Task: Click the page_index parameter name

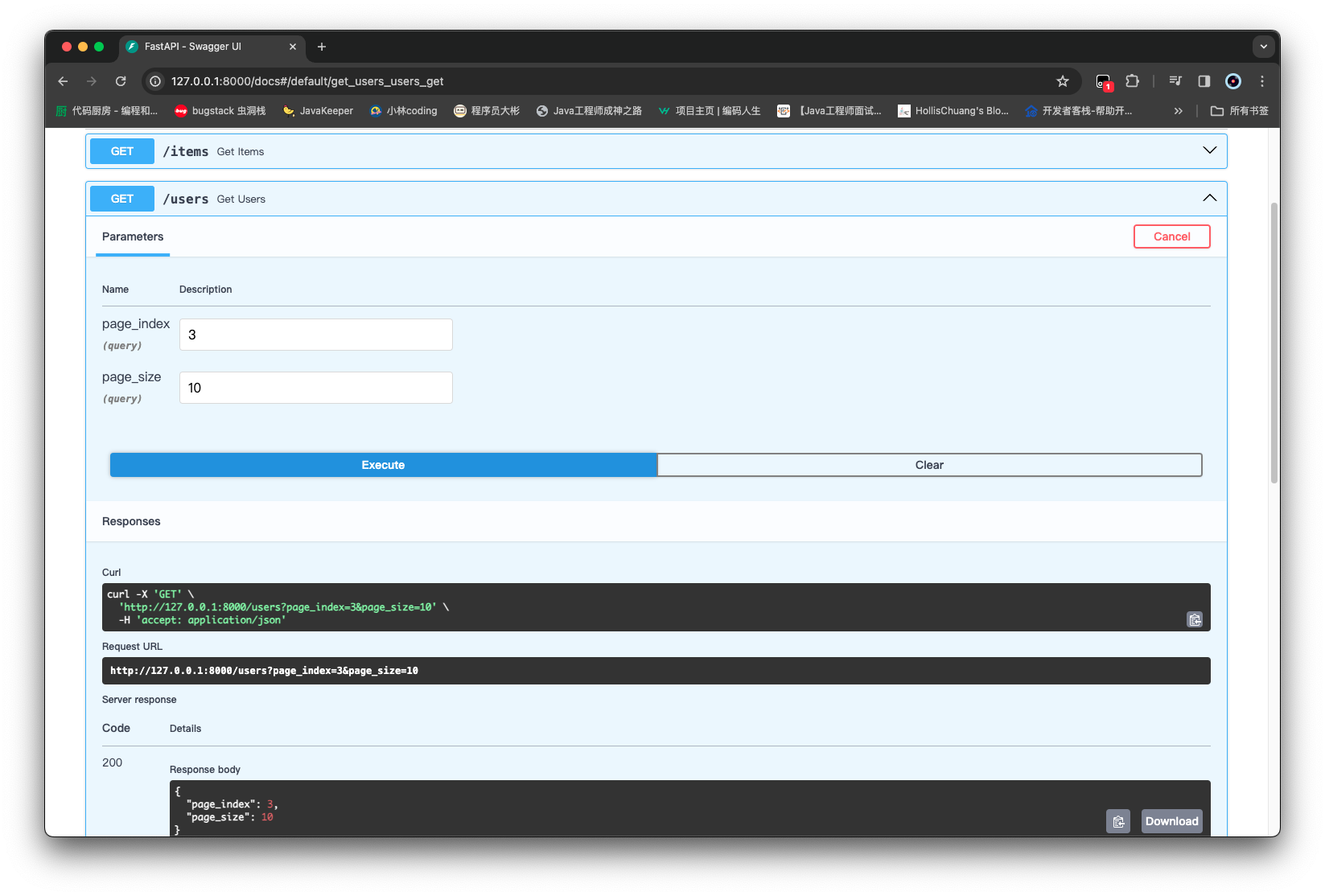Action: (x=136, y=323)
